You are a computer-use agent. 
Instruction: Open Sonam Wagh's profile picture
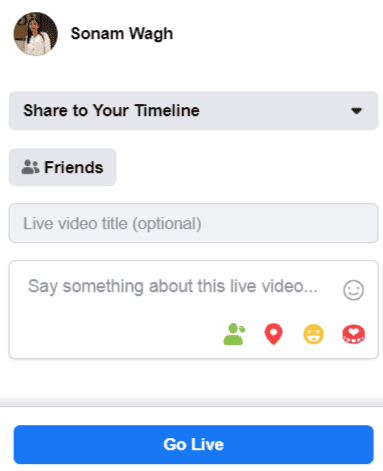pos(35,34)
